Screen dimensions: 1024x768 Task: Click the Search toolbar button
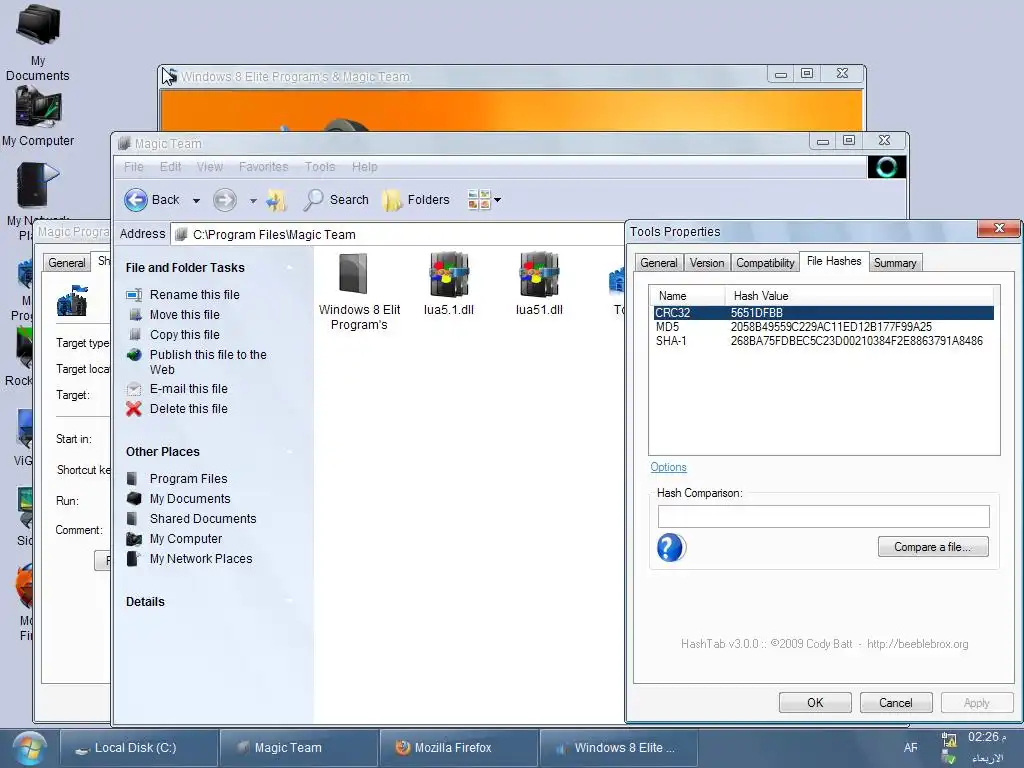click(x=336, y=200)
